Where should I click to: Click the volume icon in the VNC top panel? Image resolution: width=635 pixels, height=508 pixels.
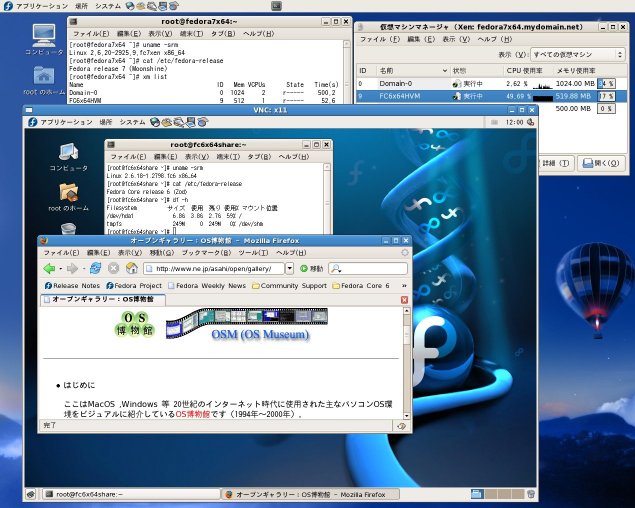click(x=531, y=122)
